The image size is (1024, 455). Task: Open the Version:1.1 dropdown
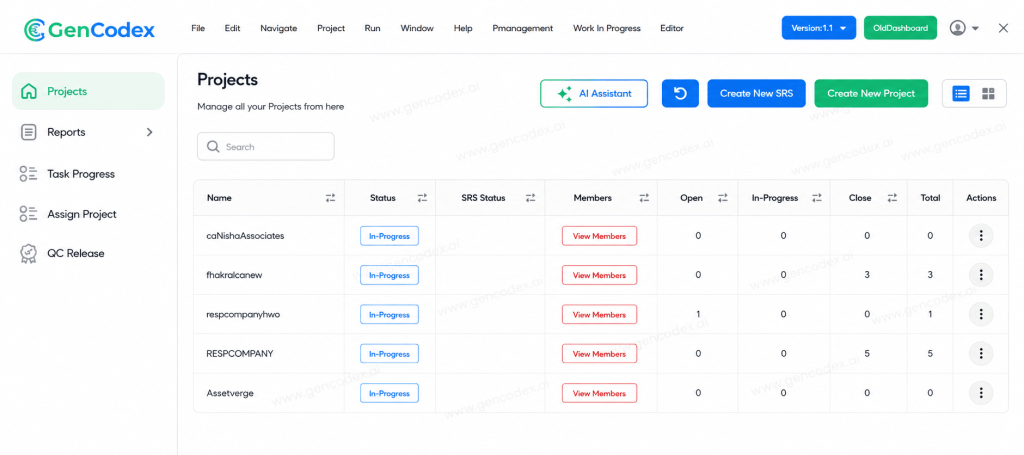point(818,28)
